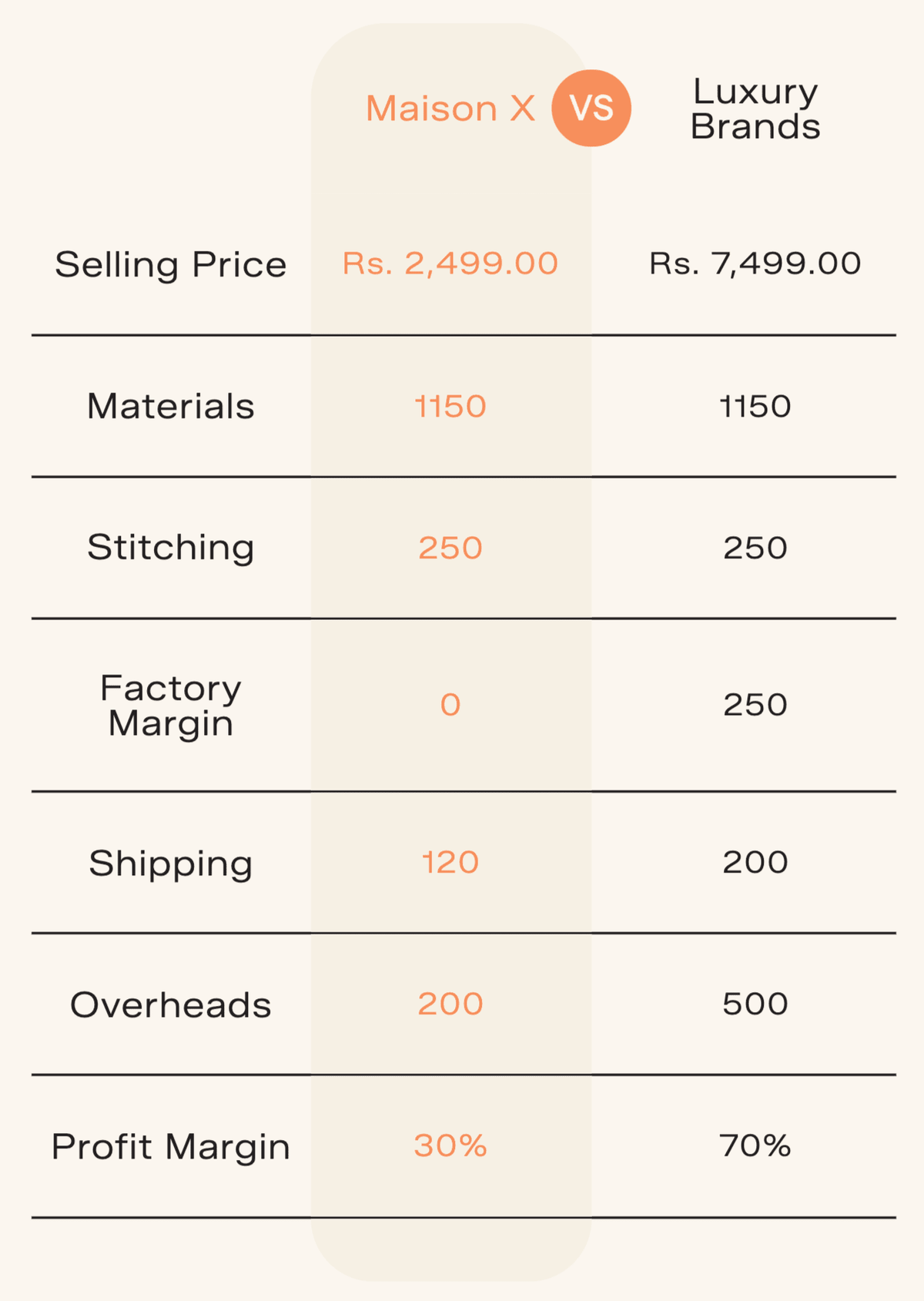Screen dimensions: 924x1301
Task: Click Luxury Brands price Rs. 7,499.00
Action: (x=755, y=263)
